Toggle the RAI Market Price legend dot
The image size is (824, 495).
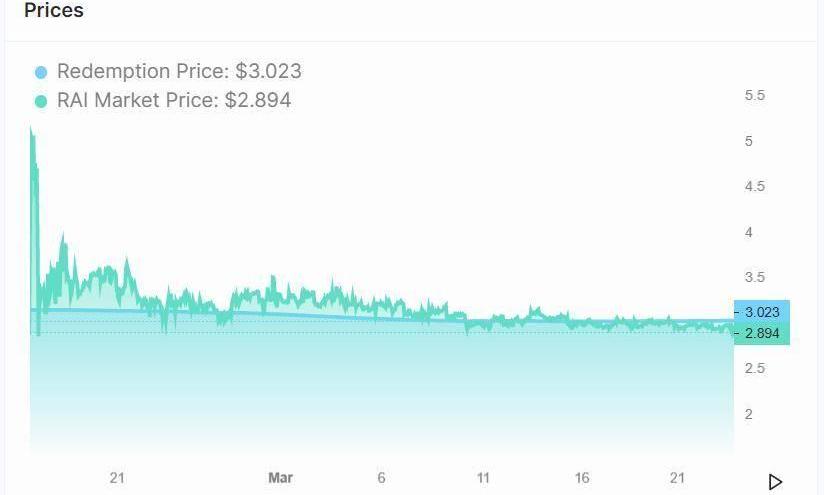[41, 101]
